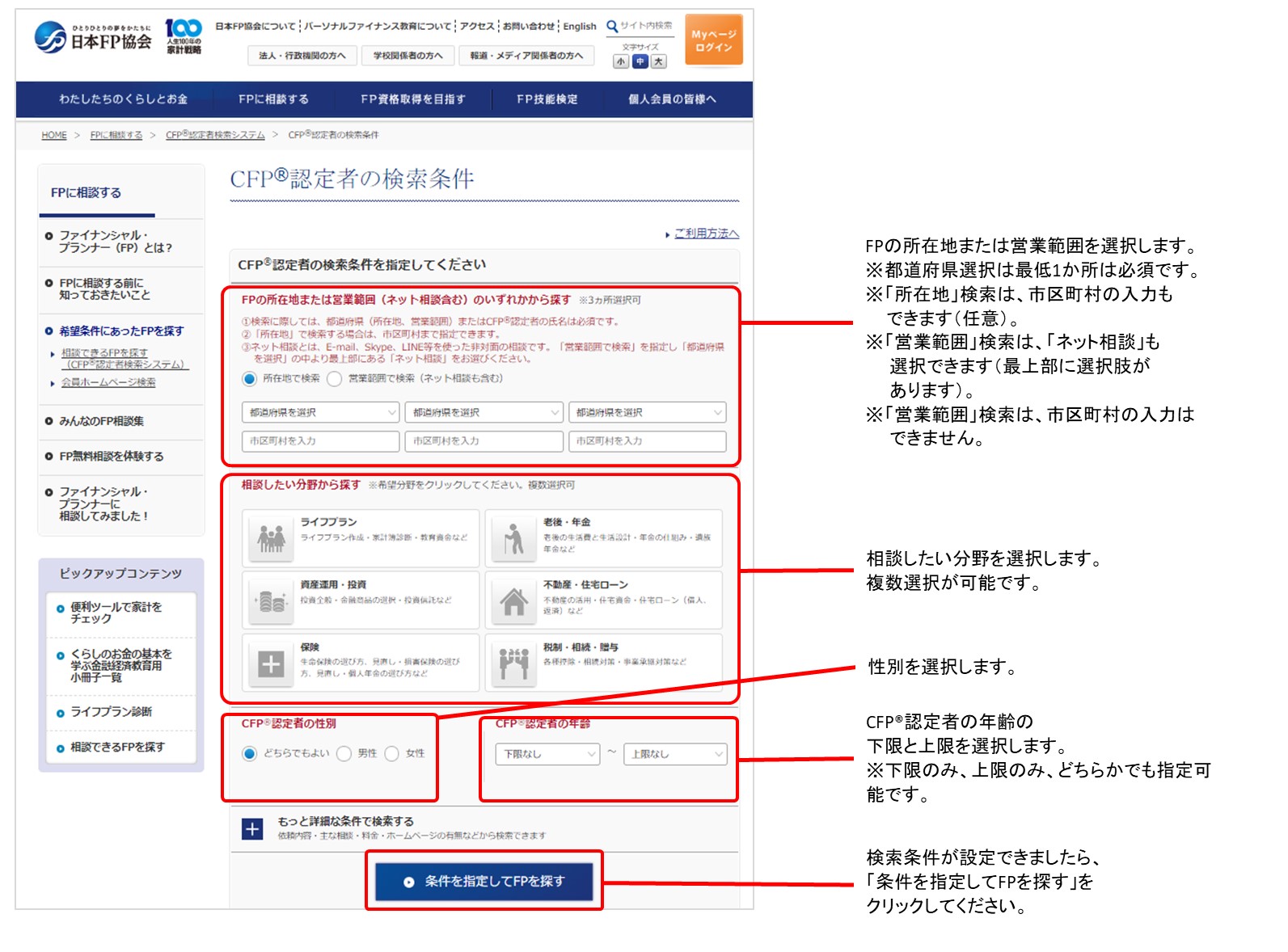Click 条件を指定してFPを探す button
The image size is (1288, 952).
(484, 882)
